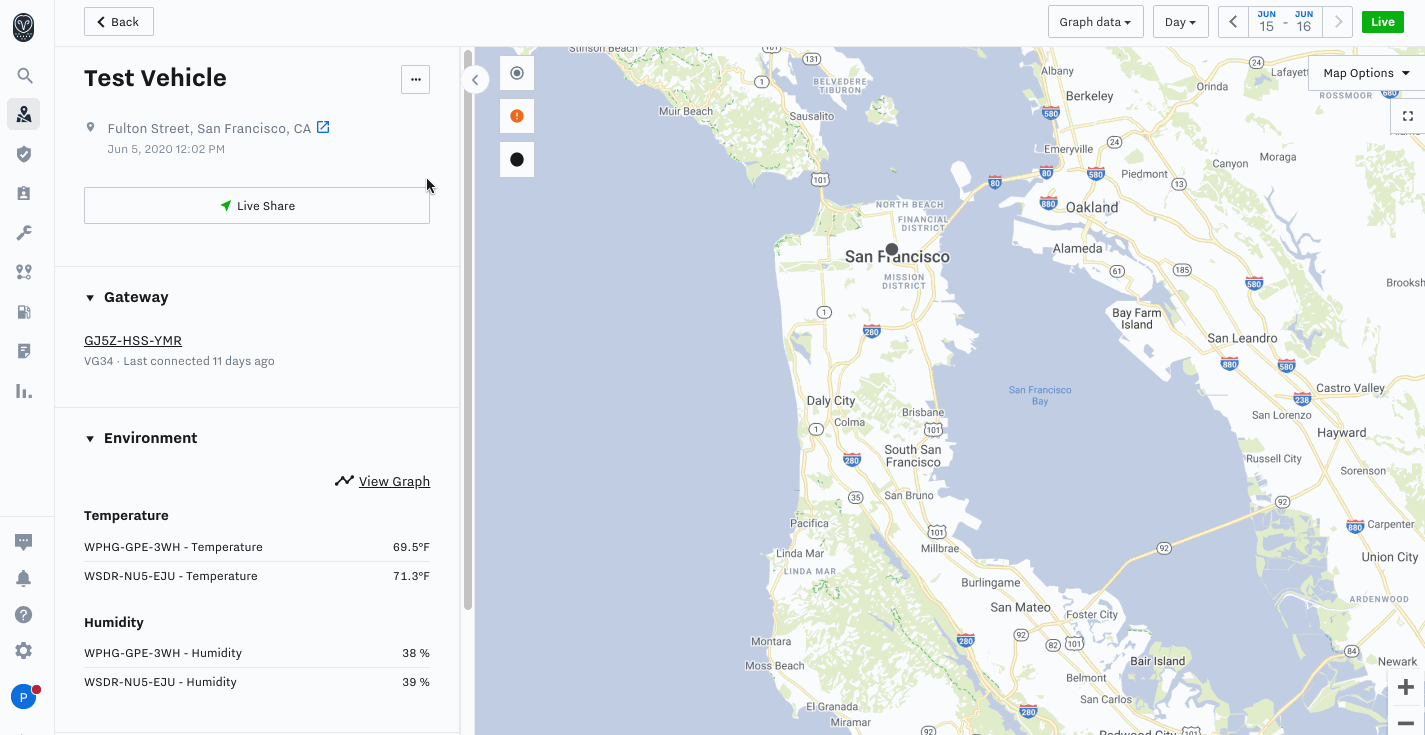Open the fuel pump icon in sidebar
The height and width of the screenshot is (735, 1425).
(24, 312)
